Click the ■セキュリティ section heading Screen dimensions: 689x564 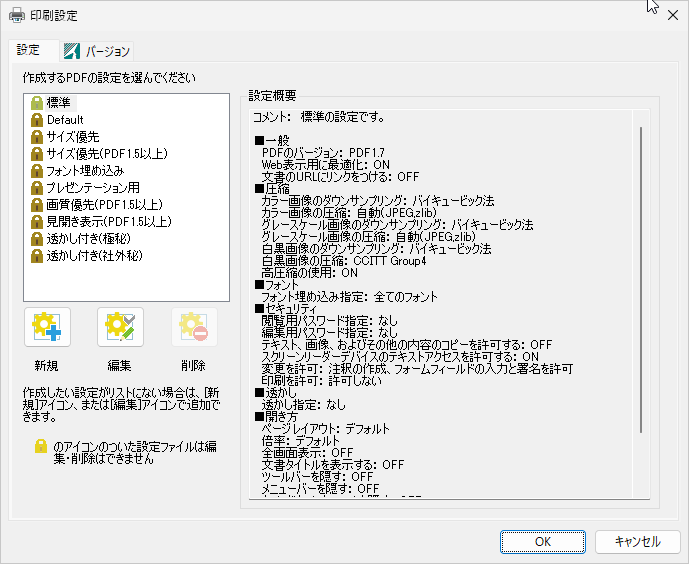click(286, 309)
